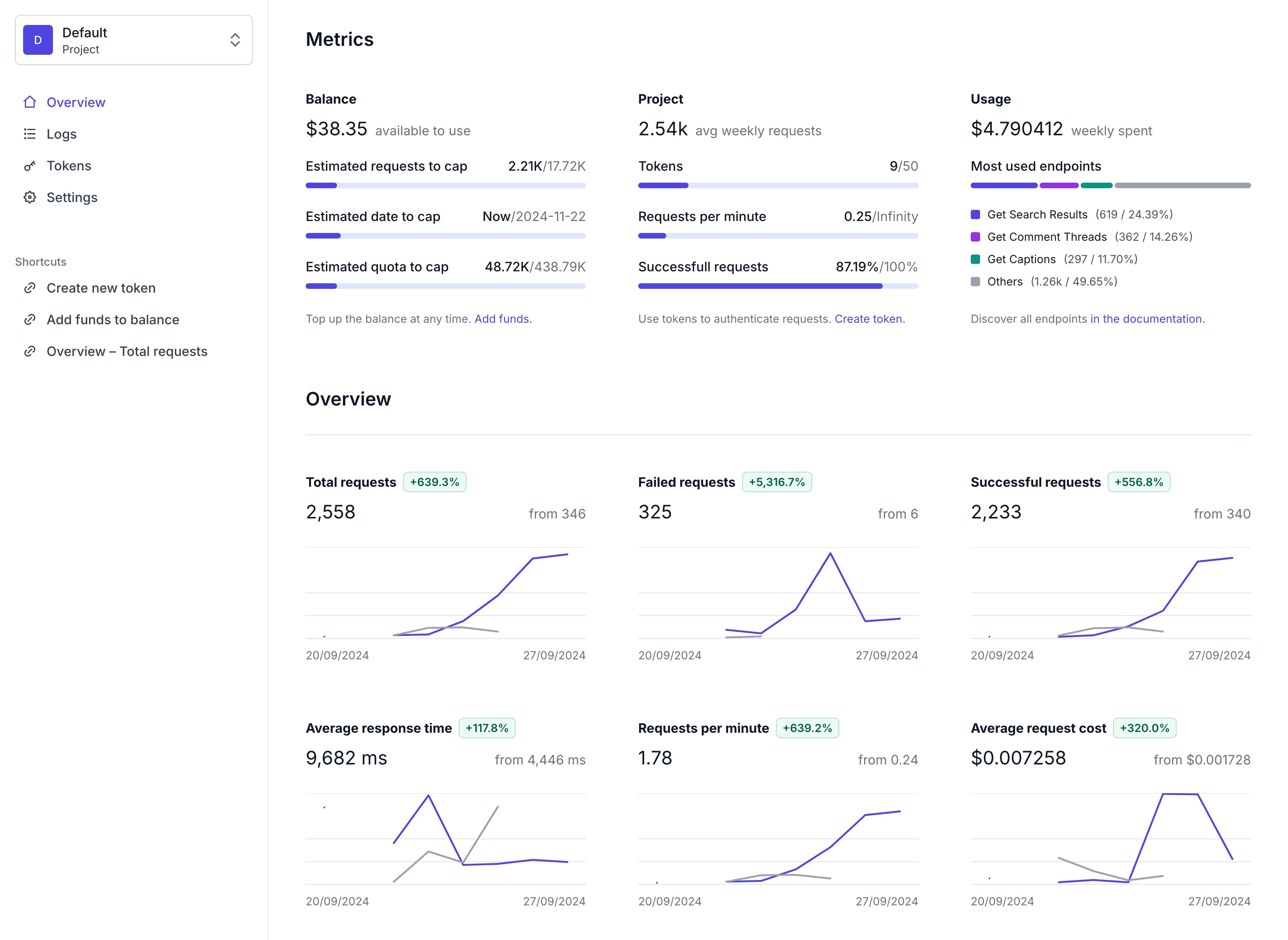The width and height of the screenshot is (1288, 940).
Task: Expand project list using the up-down chevrons
Action: click(235, 40)
